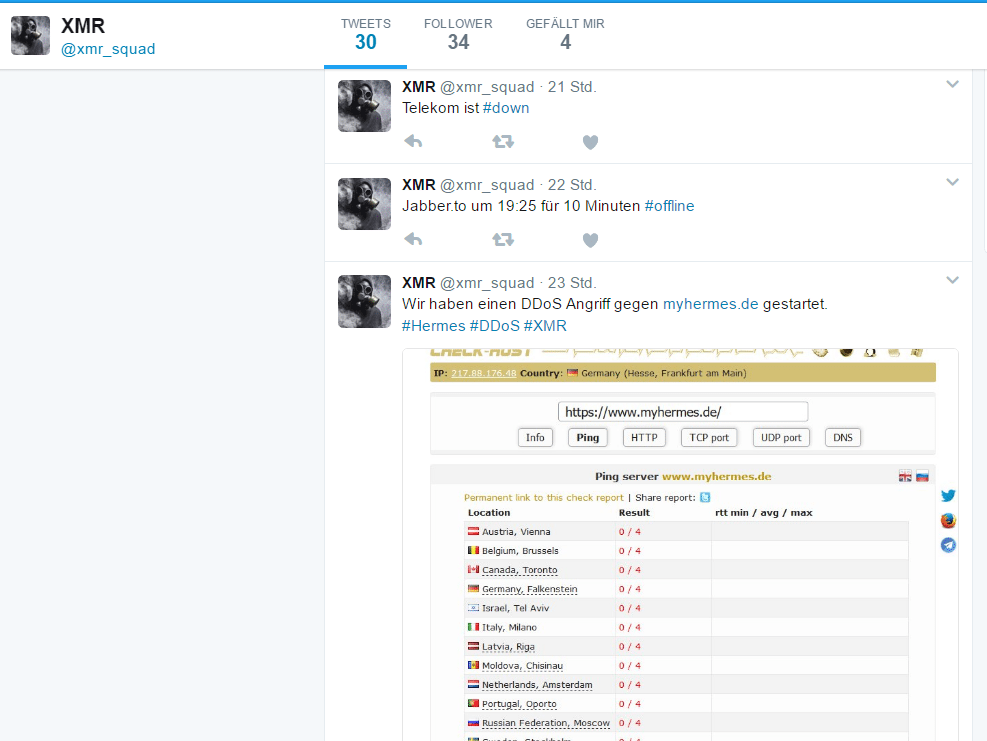Select the Italy, Milano row
This screenshot has height=741, width=987.
(x=686, y=627)
